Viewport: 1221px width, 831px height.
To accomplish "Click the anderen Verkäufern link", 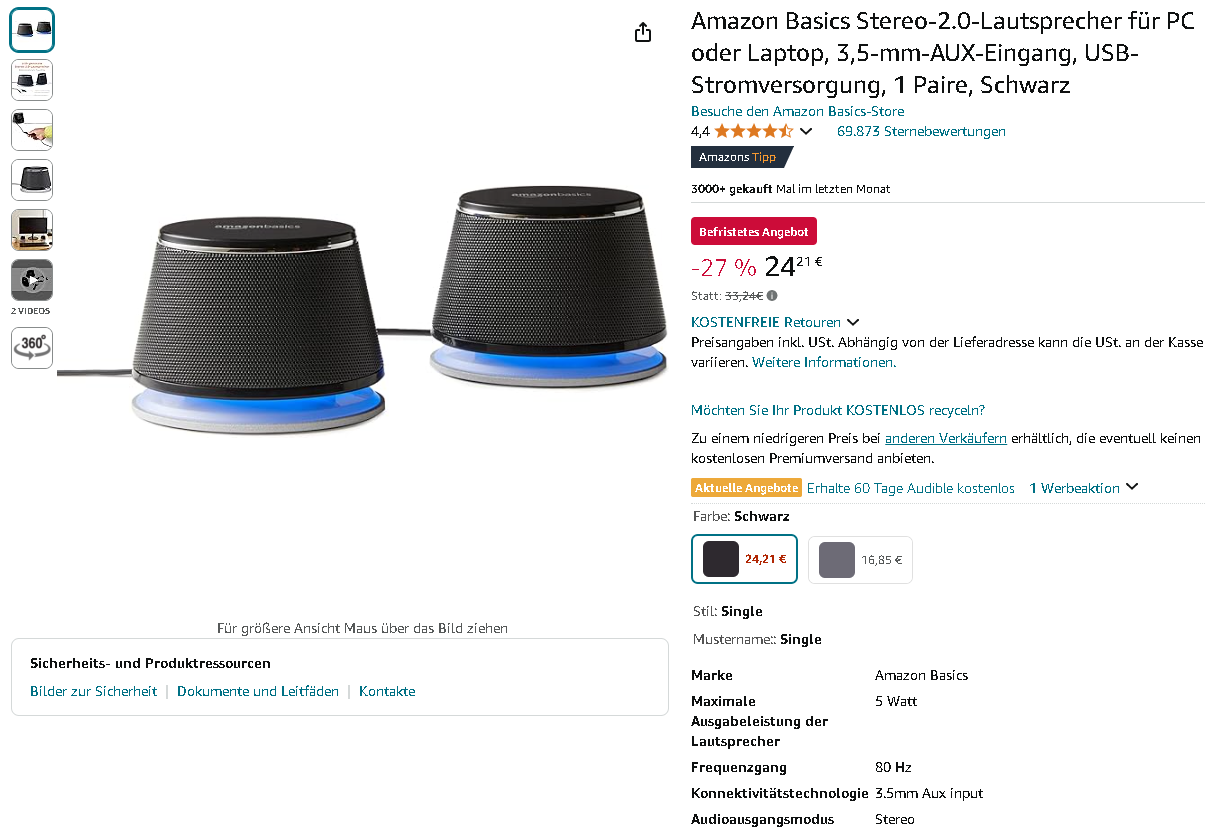I will tap(946, 438).
